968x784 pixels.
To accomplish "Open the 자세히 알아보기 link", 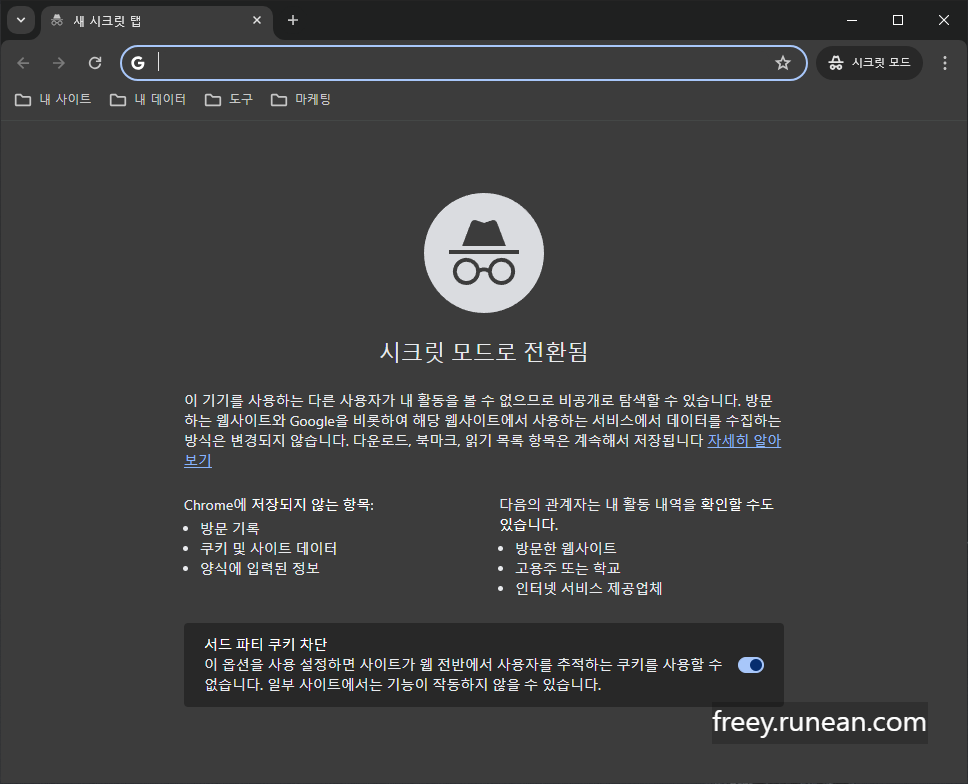I will pos(744,441).
